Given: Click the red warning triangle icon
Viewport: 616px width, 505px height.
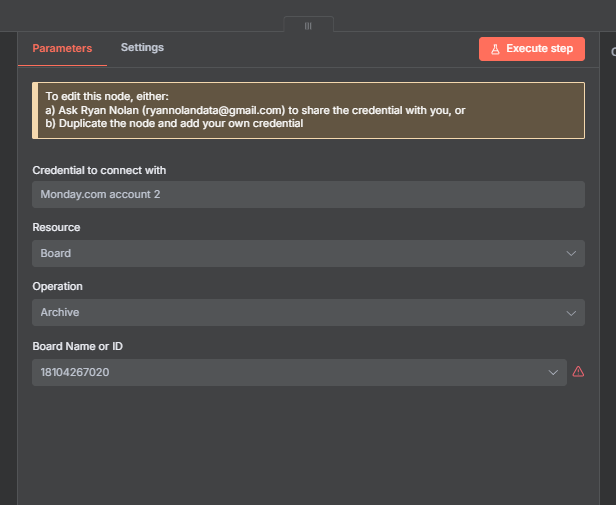Looking at the screenshot, I should (x=578, y=372).
